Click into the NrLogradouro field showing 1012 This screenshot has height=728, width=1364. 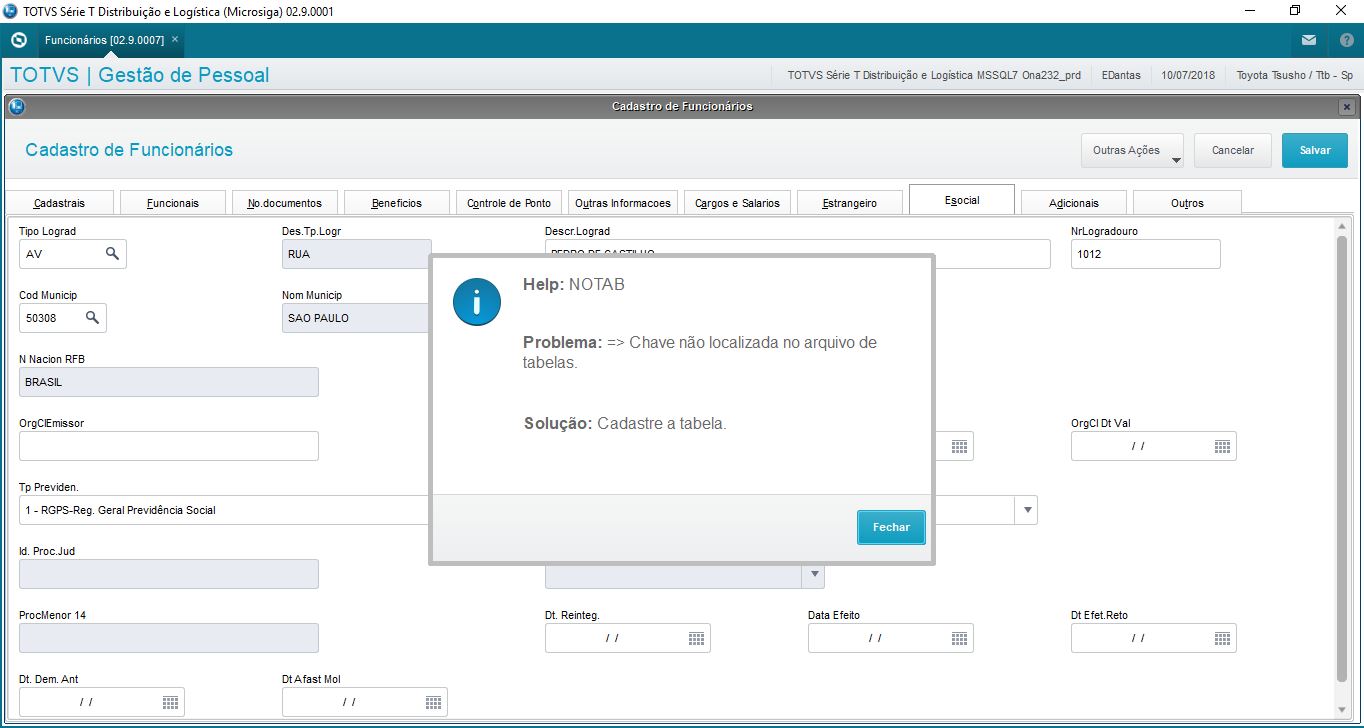pos(1146,254)
